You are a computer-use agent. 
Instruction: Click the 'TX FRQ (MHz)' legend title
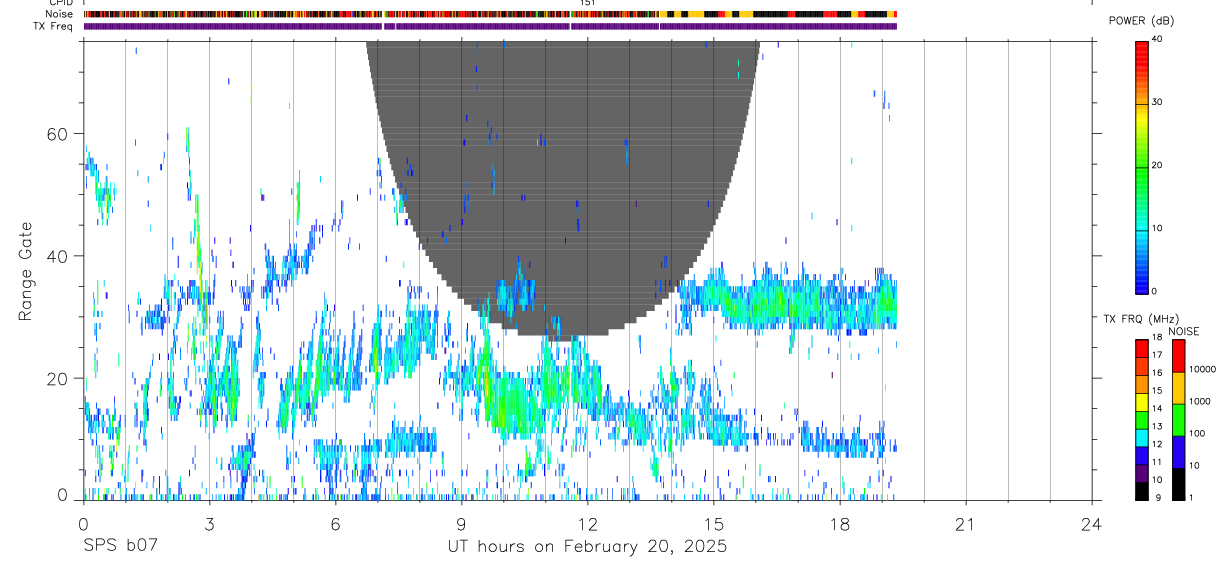point(1141,319)
